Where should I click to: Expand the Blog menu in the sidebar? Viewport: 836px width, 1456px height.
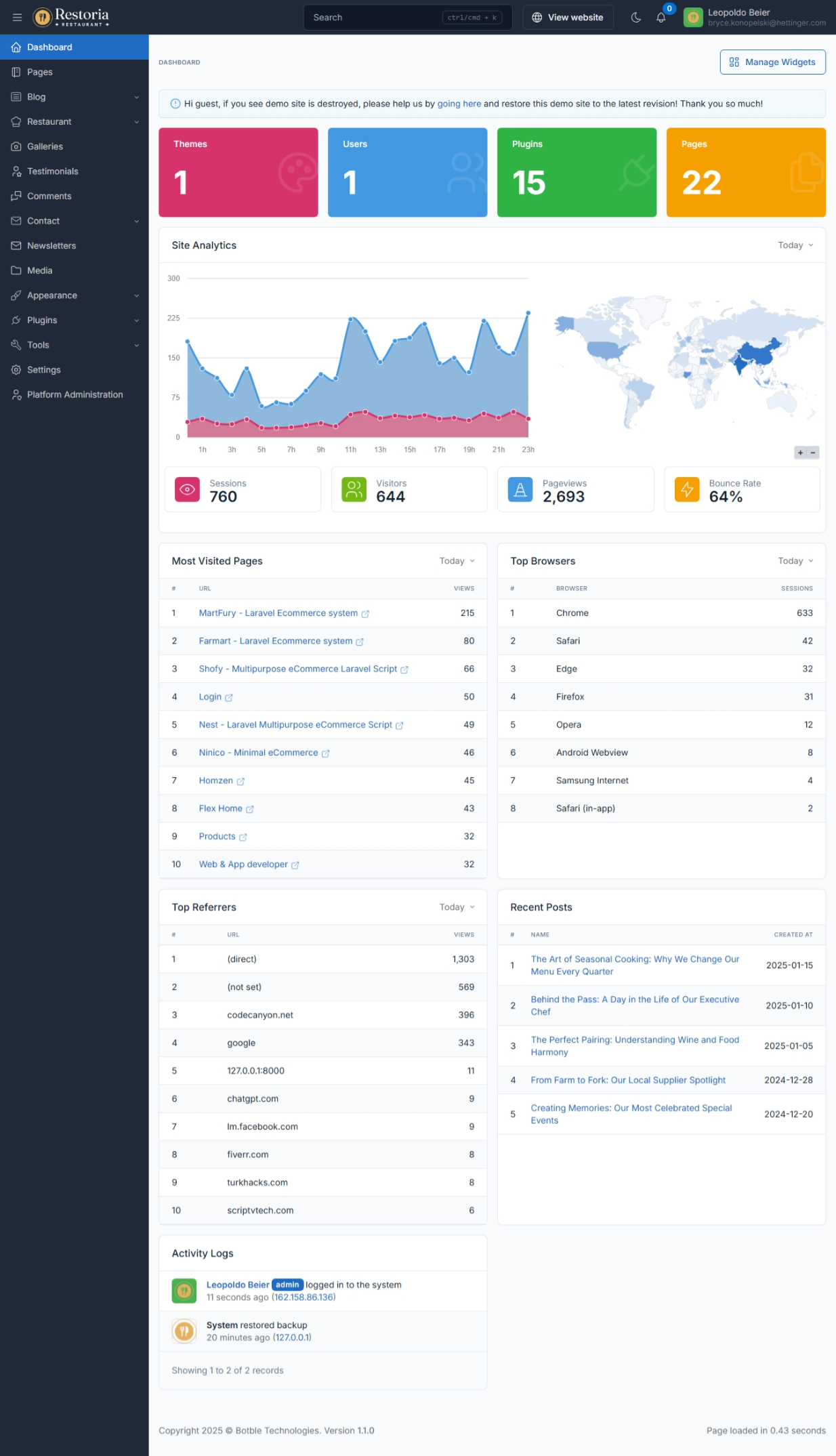(74, 97)
